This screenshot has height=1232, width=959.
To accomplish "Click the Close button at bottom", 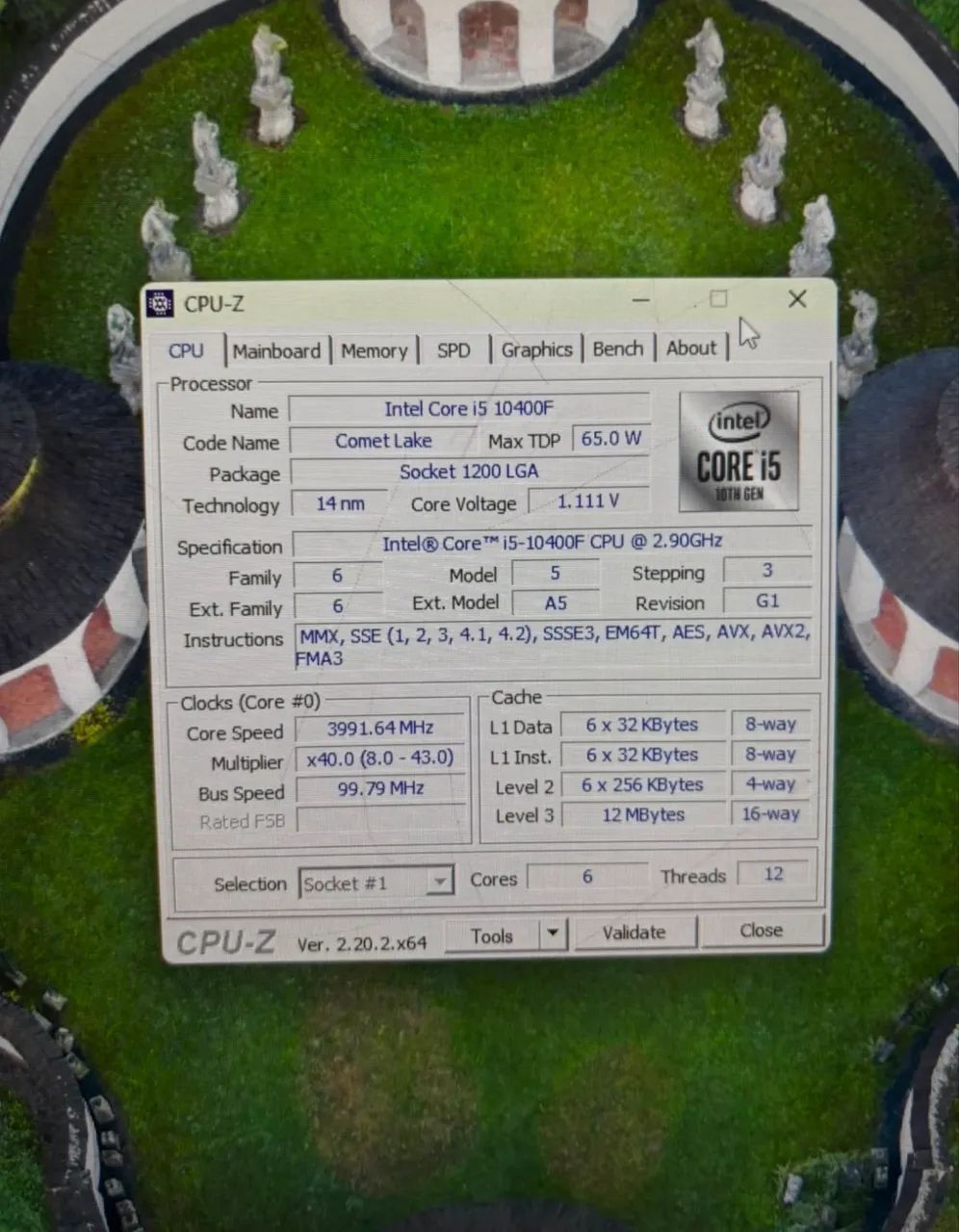I will click(x=761, y=930).
